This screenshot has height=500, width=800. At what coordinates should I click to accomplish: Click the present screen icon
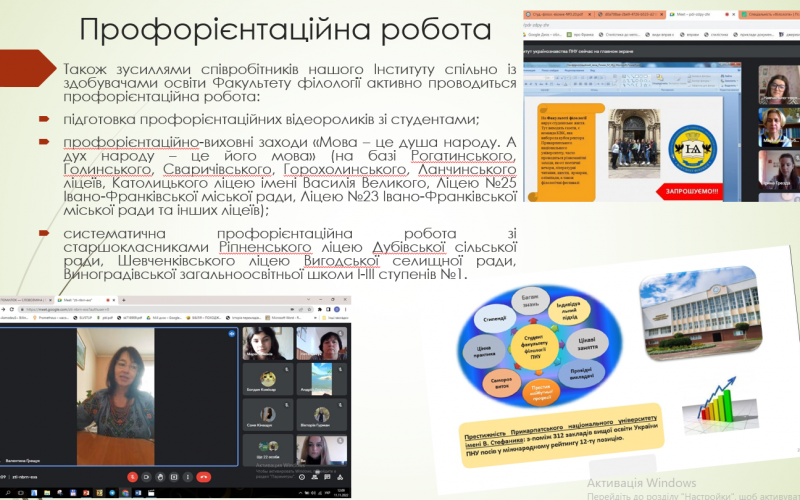(175, 476)
